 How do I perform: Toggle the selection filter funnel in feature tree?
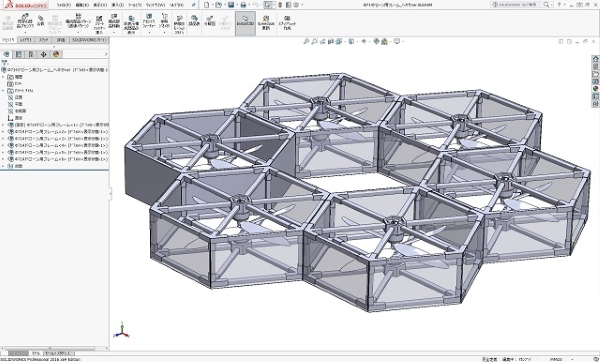point(5,63)
